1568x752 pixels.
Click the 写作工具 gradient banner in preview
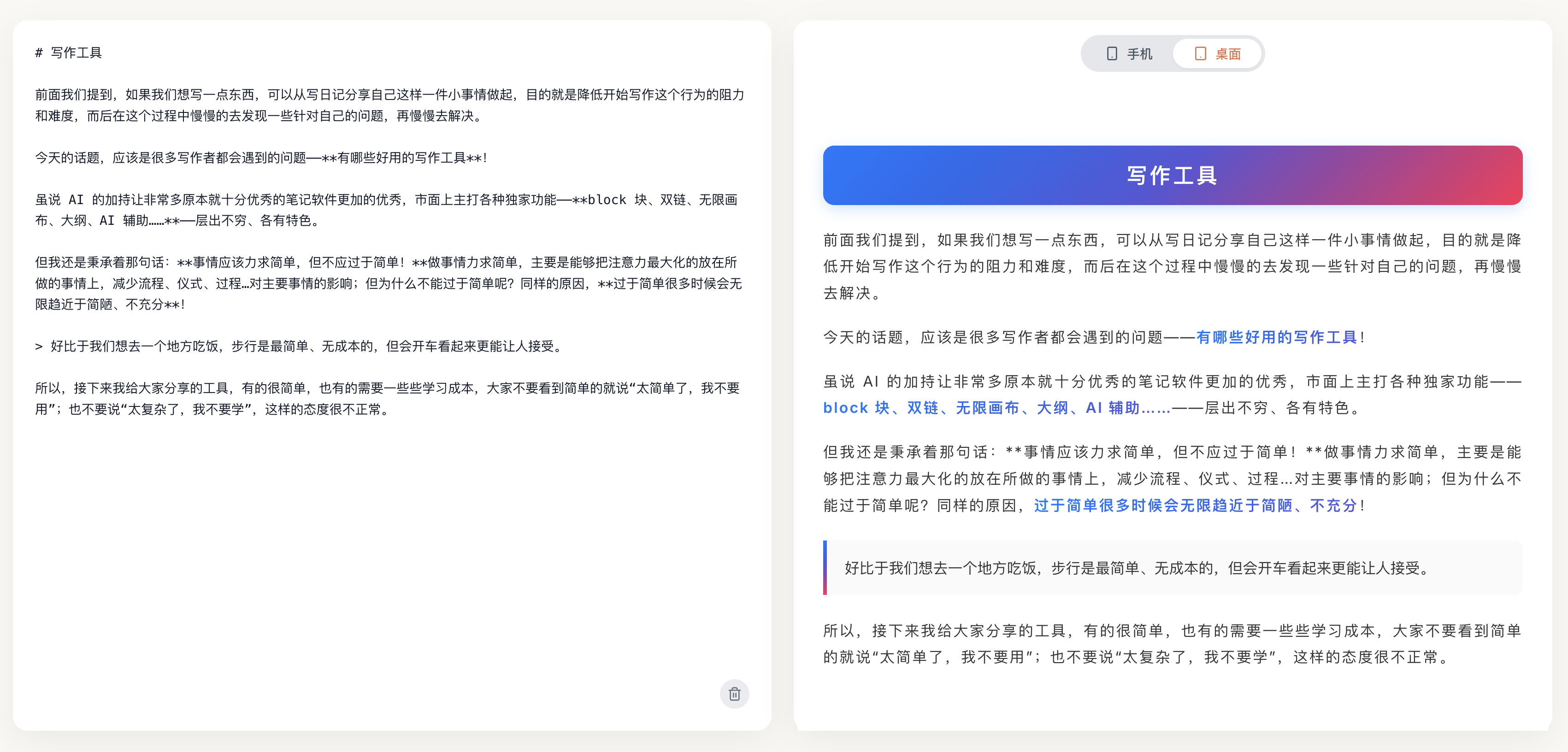[x=1172, y=176]
